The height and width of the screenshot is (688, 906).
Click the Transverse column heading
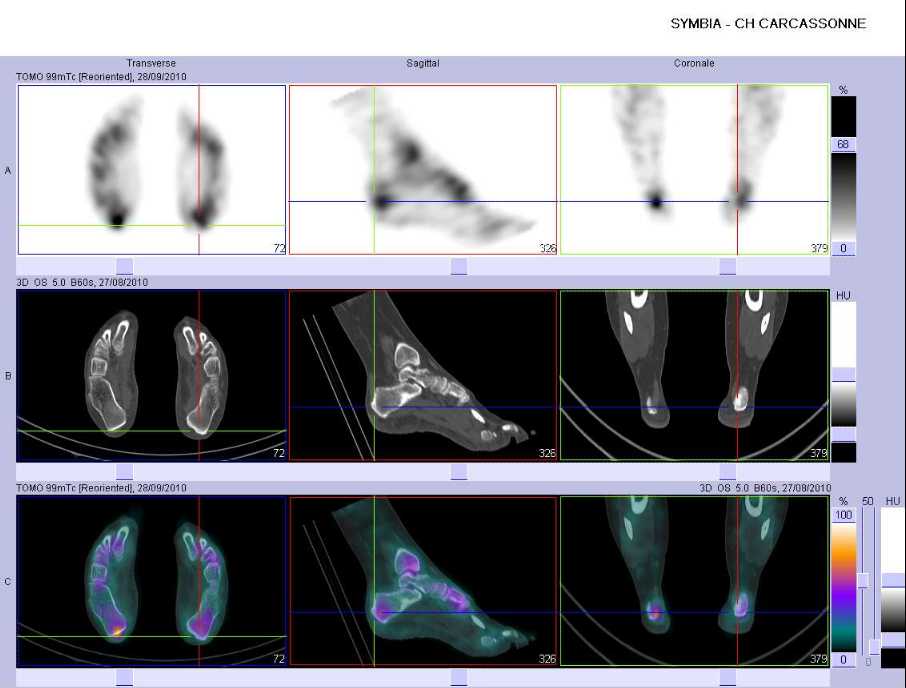pos(151,63)
